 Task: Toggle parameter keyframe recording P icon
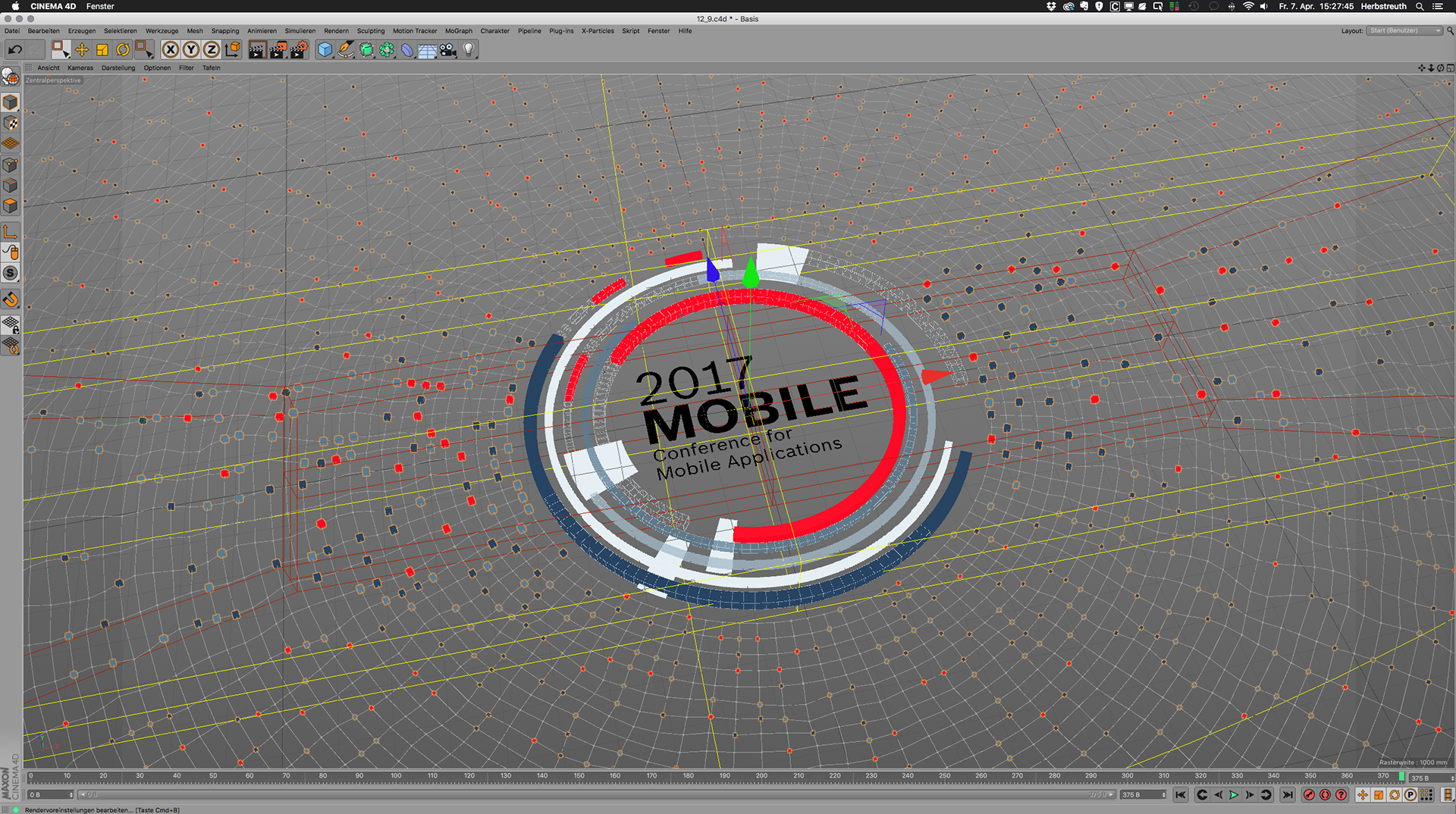pyautogui.click(x=1410, y=795)
